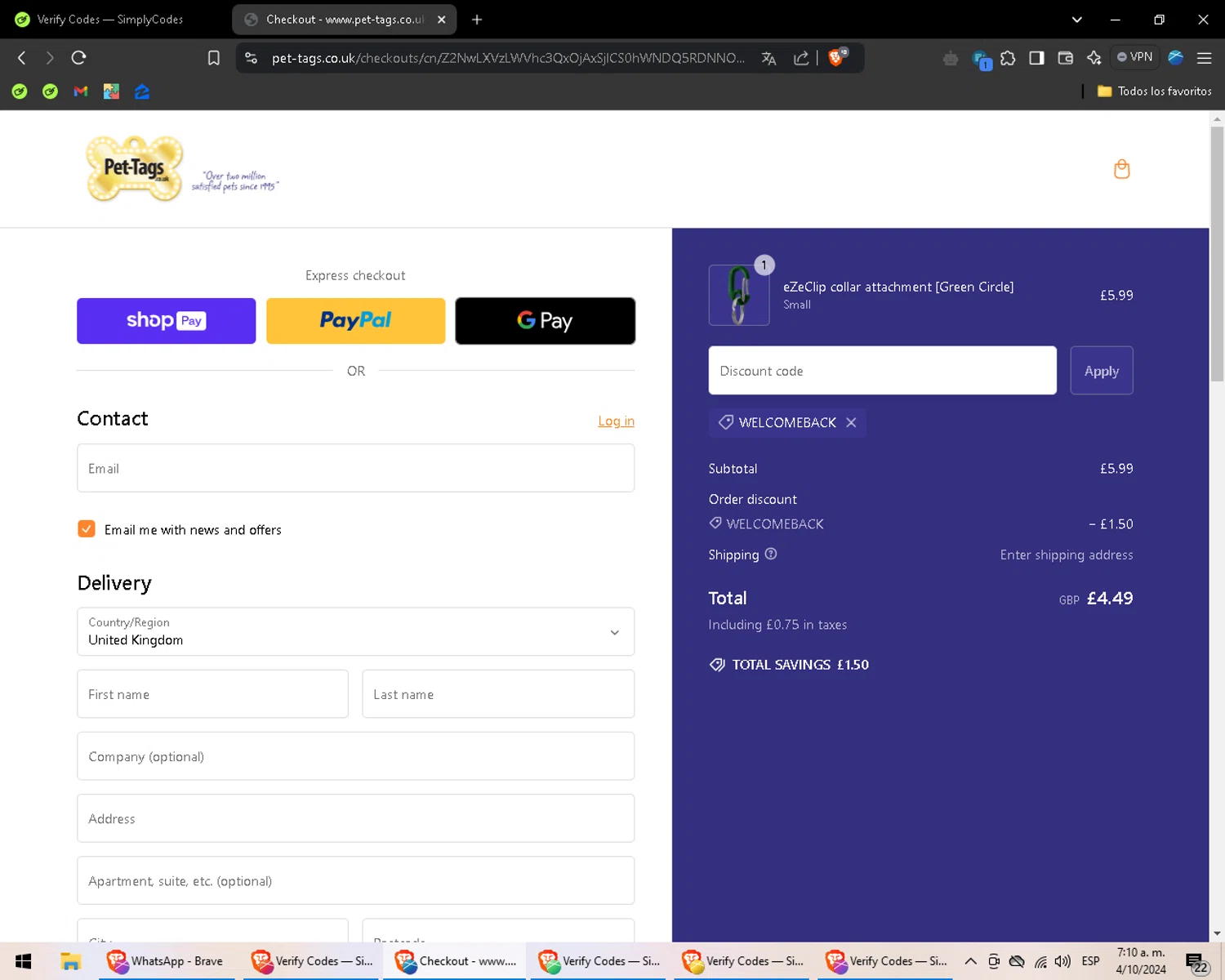Viewport: 1225px width, 980px height.
Task: Open the browser extensions puzzle icon
Action: click(x=1008, y=58)
